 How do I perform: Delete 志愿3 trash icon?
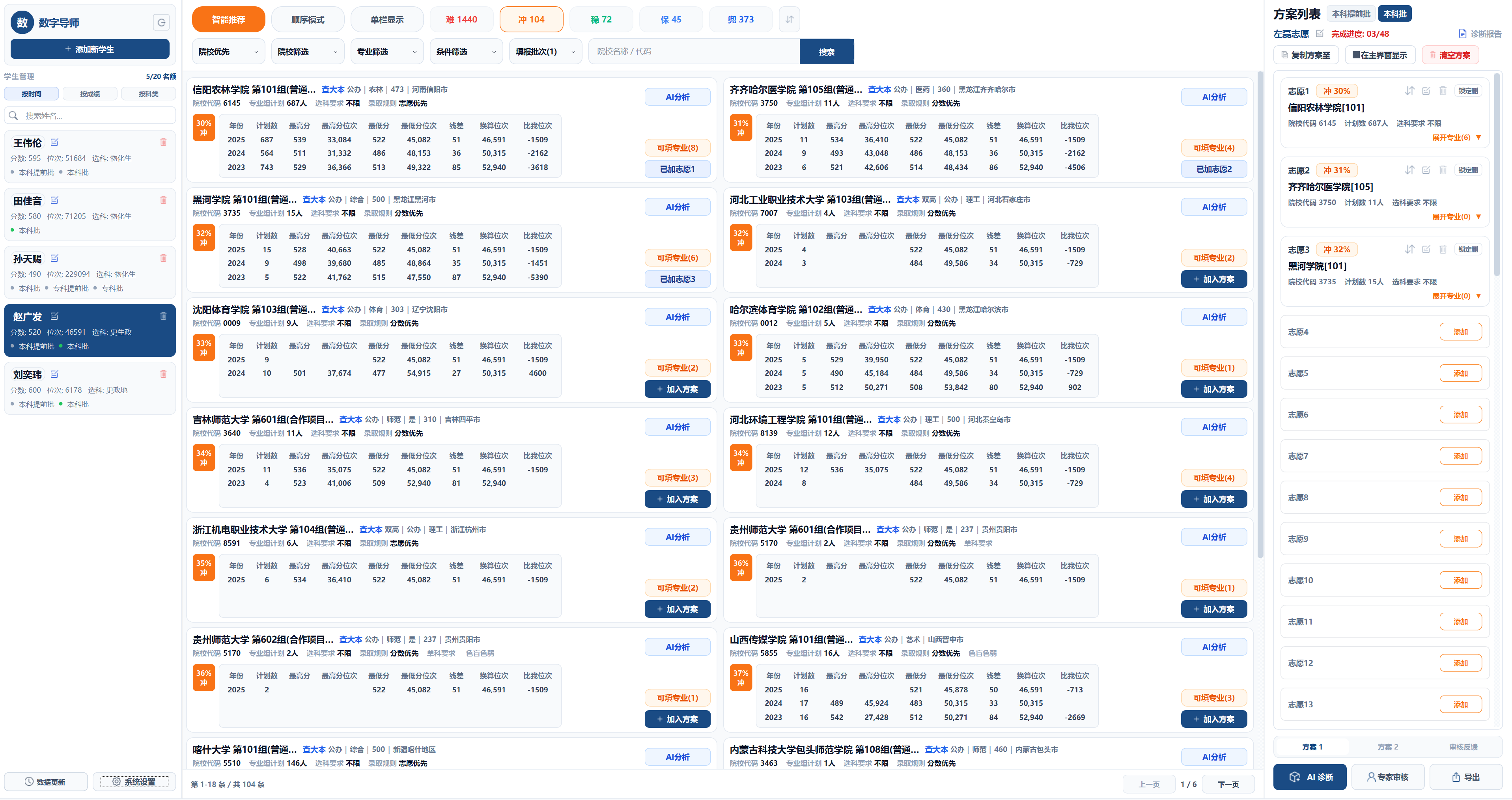point(1443,249)
